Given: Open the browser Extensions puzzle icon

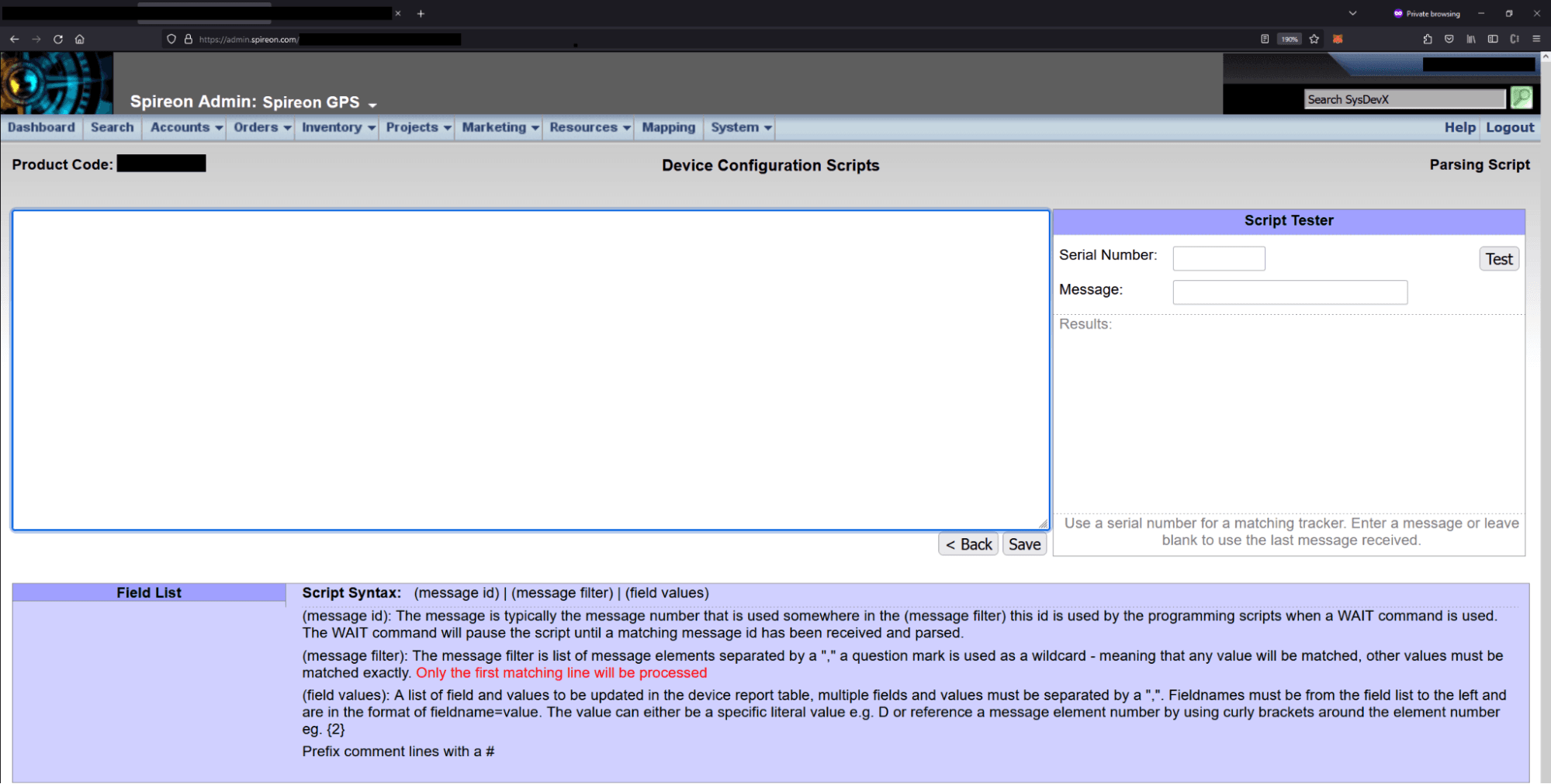Looking at the screenshot, I should coord(1428,39).
